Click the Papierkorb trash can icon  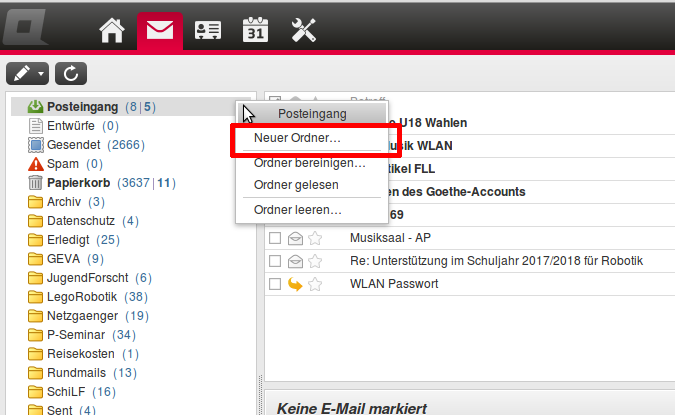pyautogui.click(x=35, y=183)
